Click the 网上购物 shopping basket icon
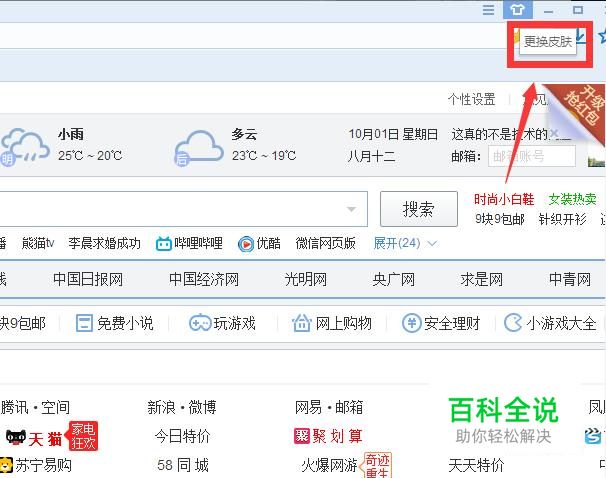 point(302,323)
